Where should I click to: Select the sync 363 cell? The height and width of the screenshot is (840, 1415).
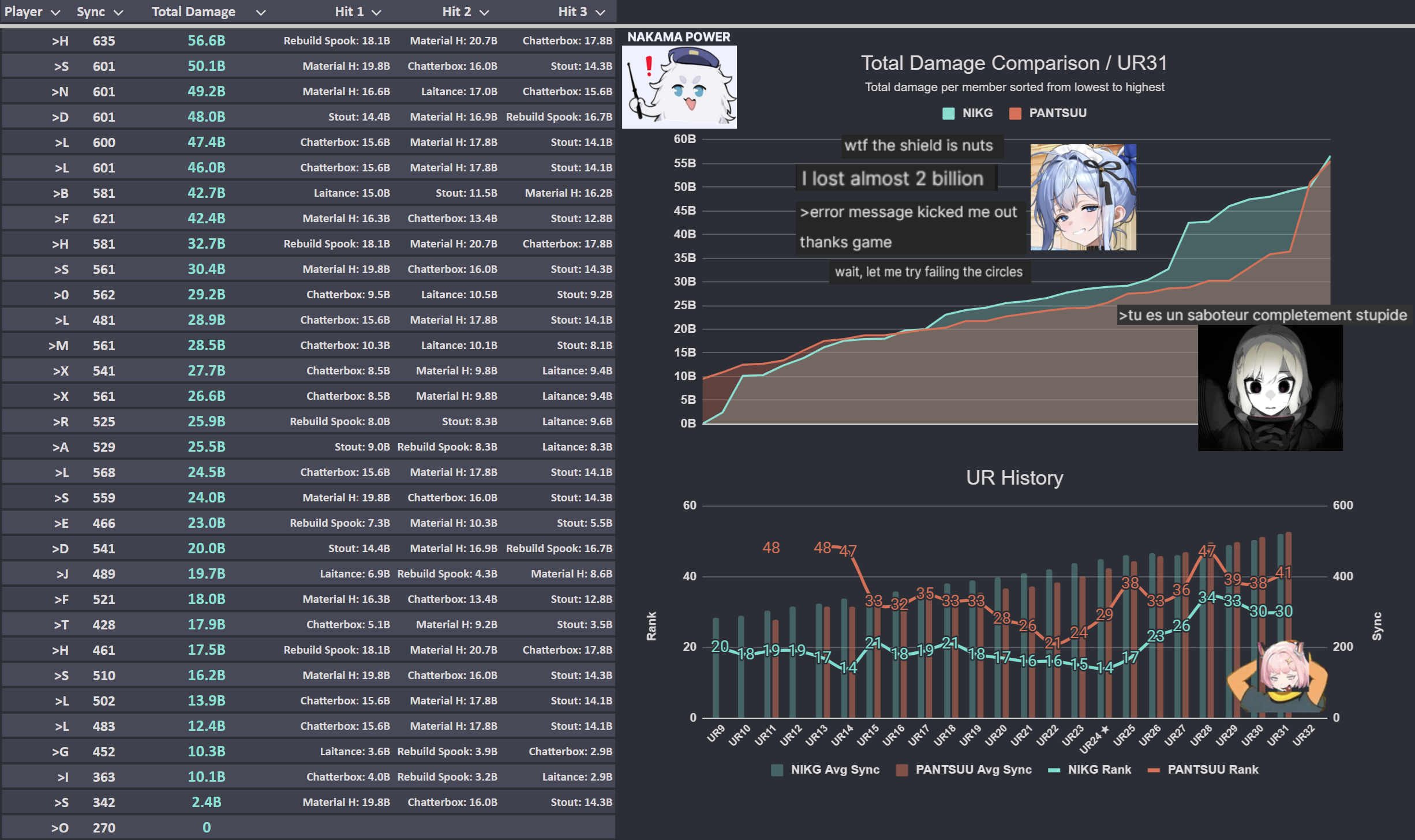104,777
